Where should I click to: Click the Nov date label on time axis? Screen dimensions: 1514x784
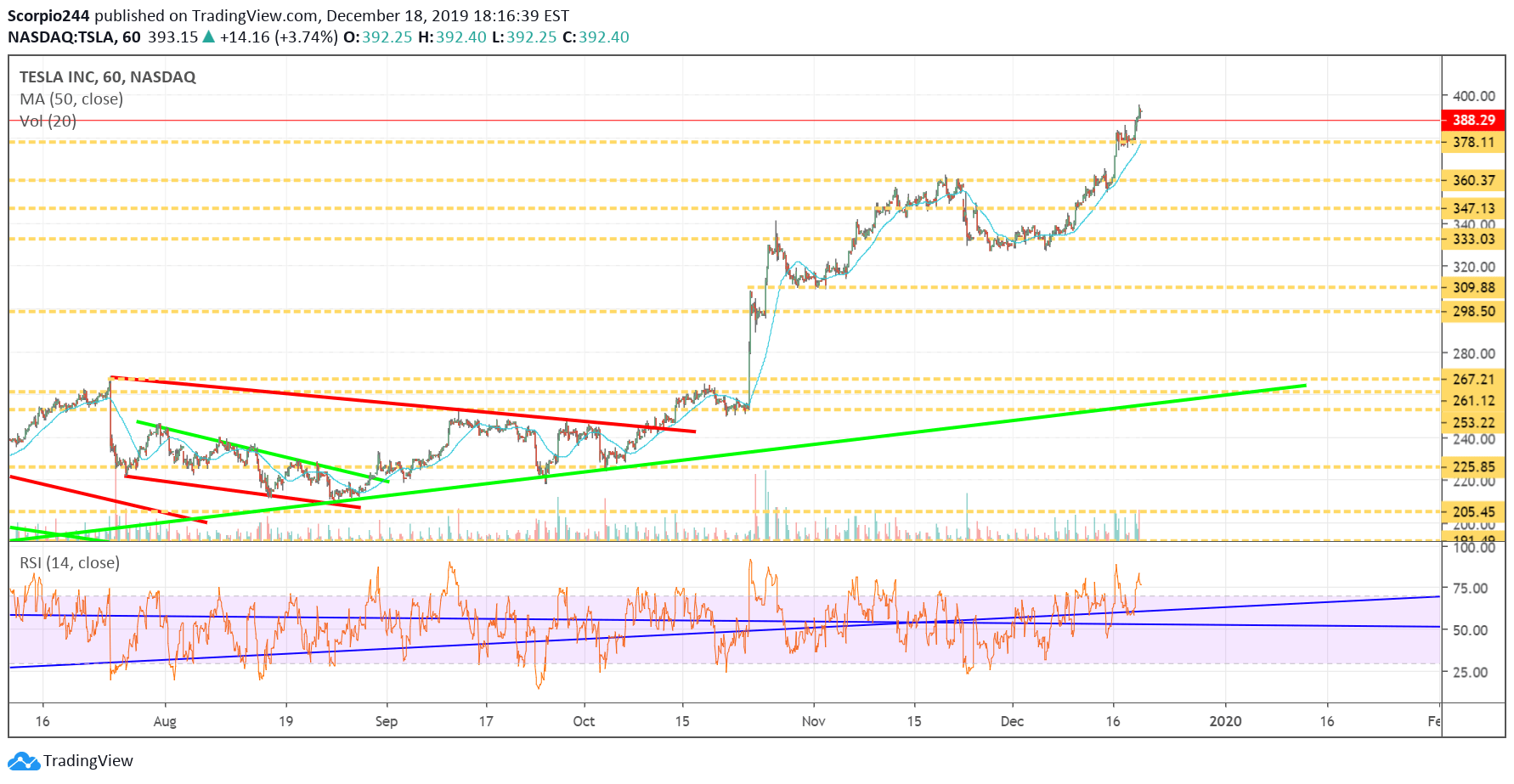click(x=813, y=721)
